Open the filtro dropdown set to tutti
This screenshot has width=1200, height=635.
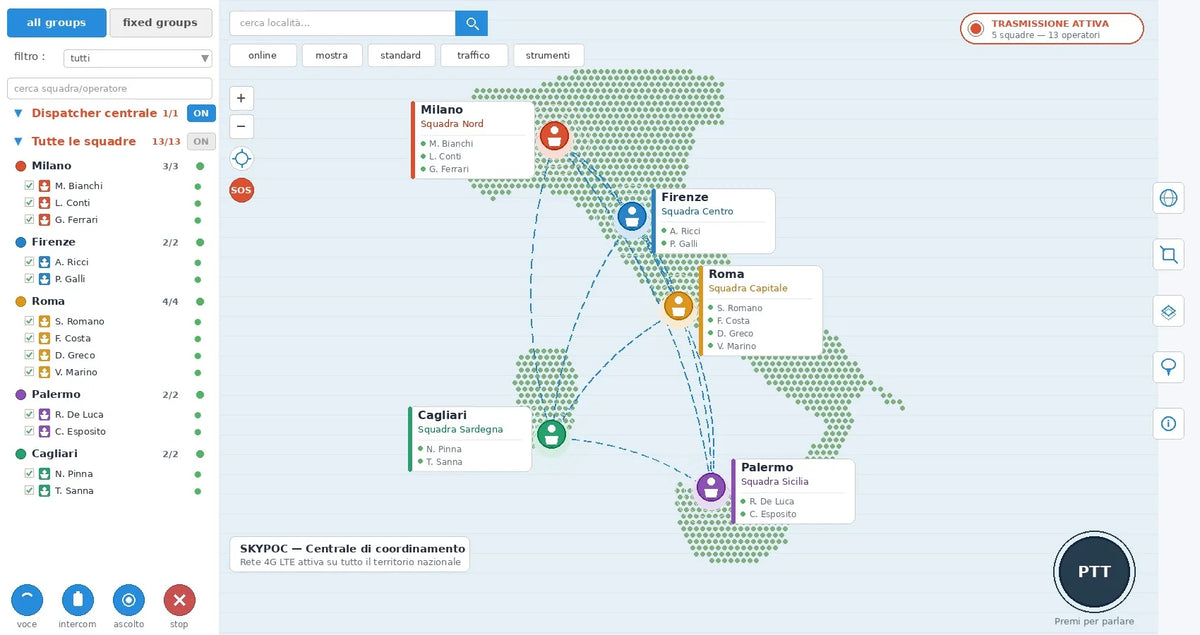(x=138, y=58)
